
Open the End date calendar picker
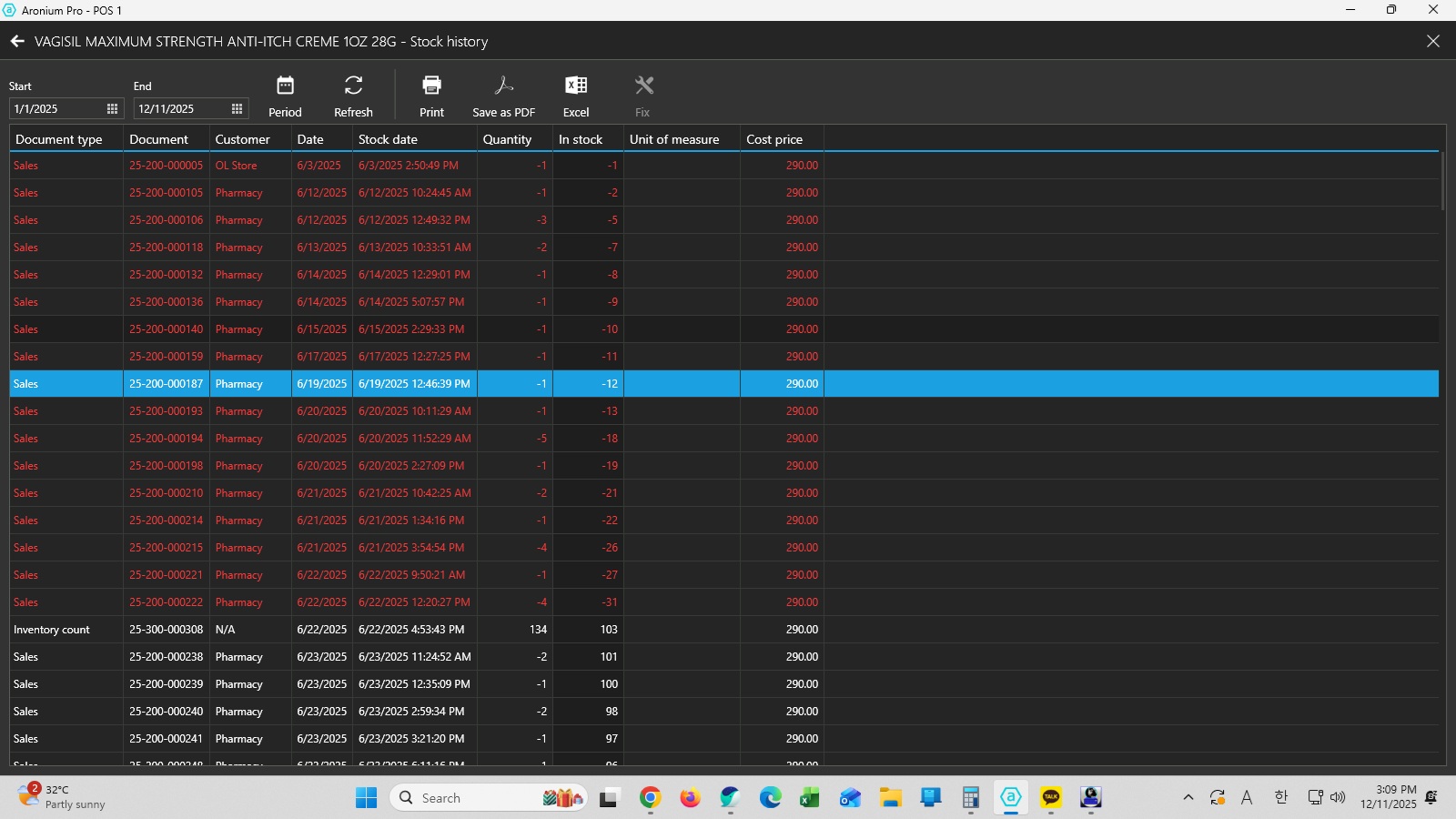click(237, 108)
